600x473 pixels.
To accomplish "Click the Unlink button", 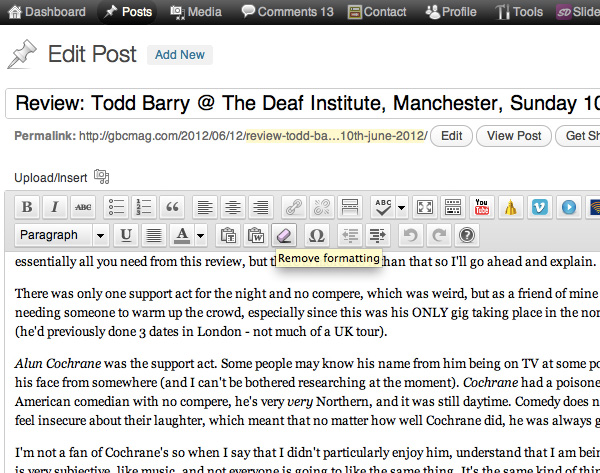I will click(322, 207).
